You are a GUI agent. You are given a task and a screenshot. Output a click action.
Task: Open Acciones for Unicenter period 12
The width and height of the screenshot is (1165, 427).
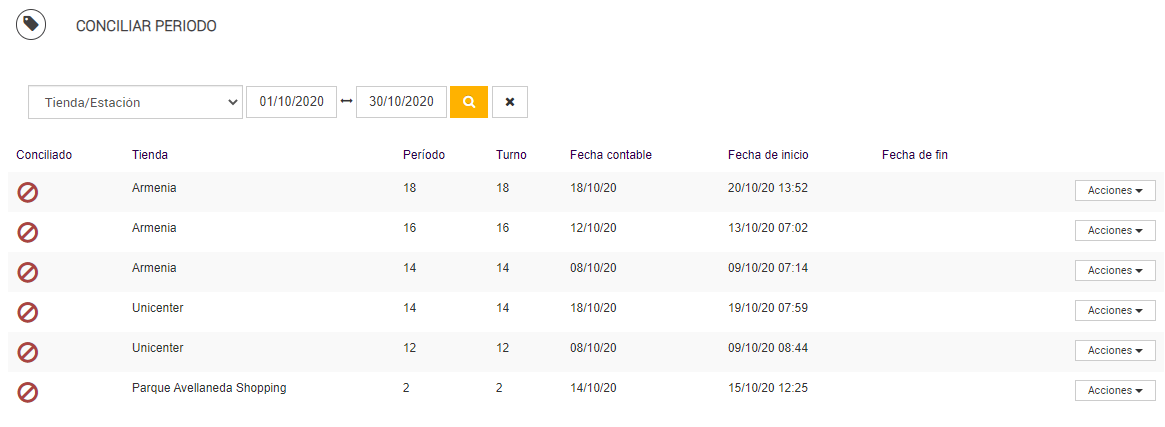[1115, 350]
